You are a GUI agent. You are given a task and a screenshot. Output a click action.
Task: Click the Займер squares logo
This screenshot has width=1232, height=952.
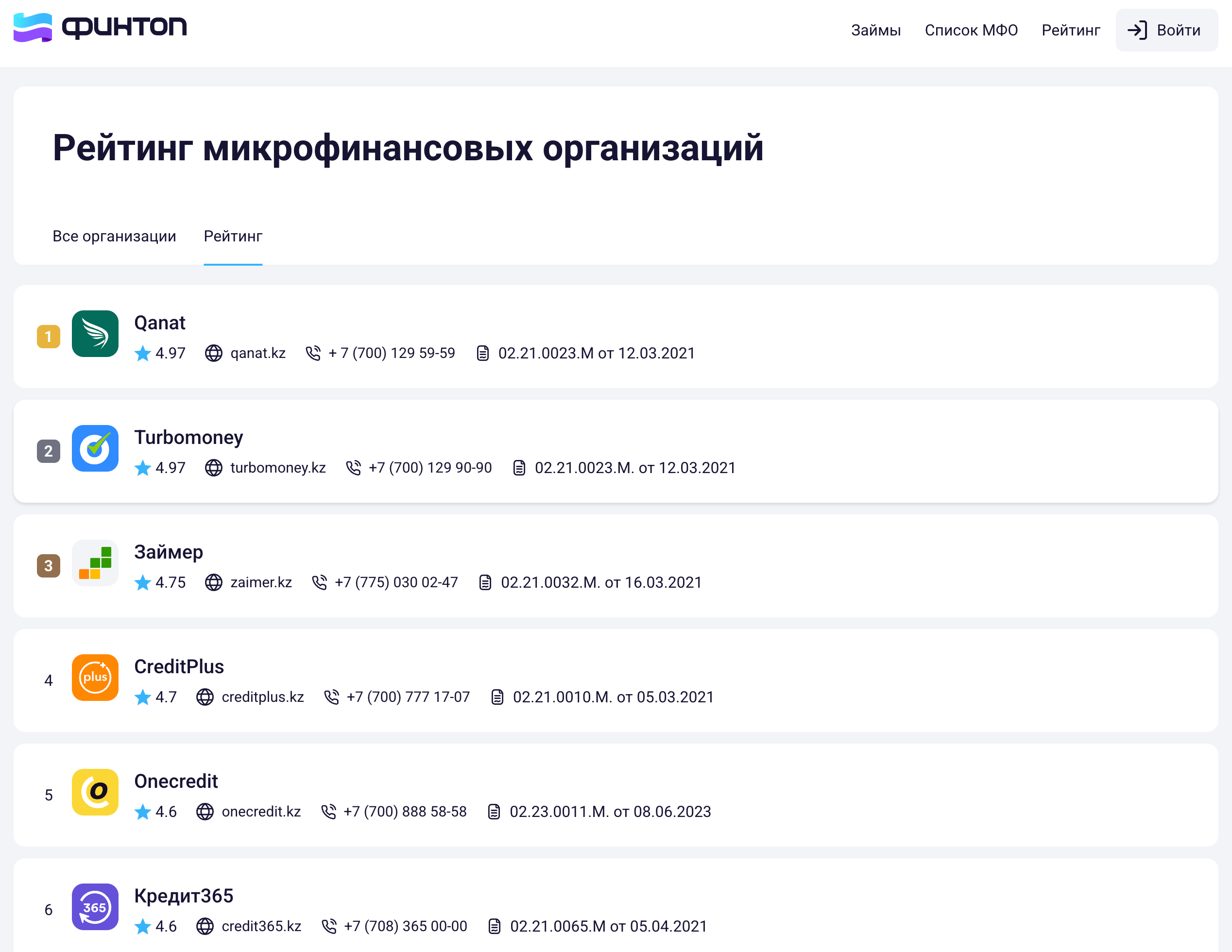pyautogui.click(x=95, y=563)
